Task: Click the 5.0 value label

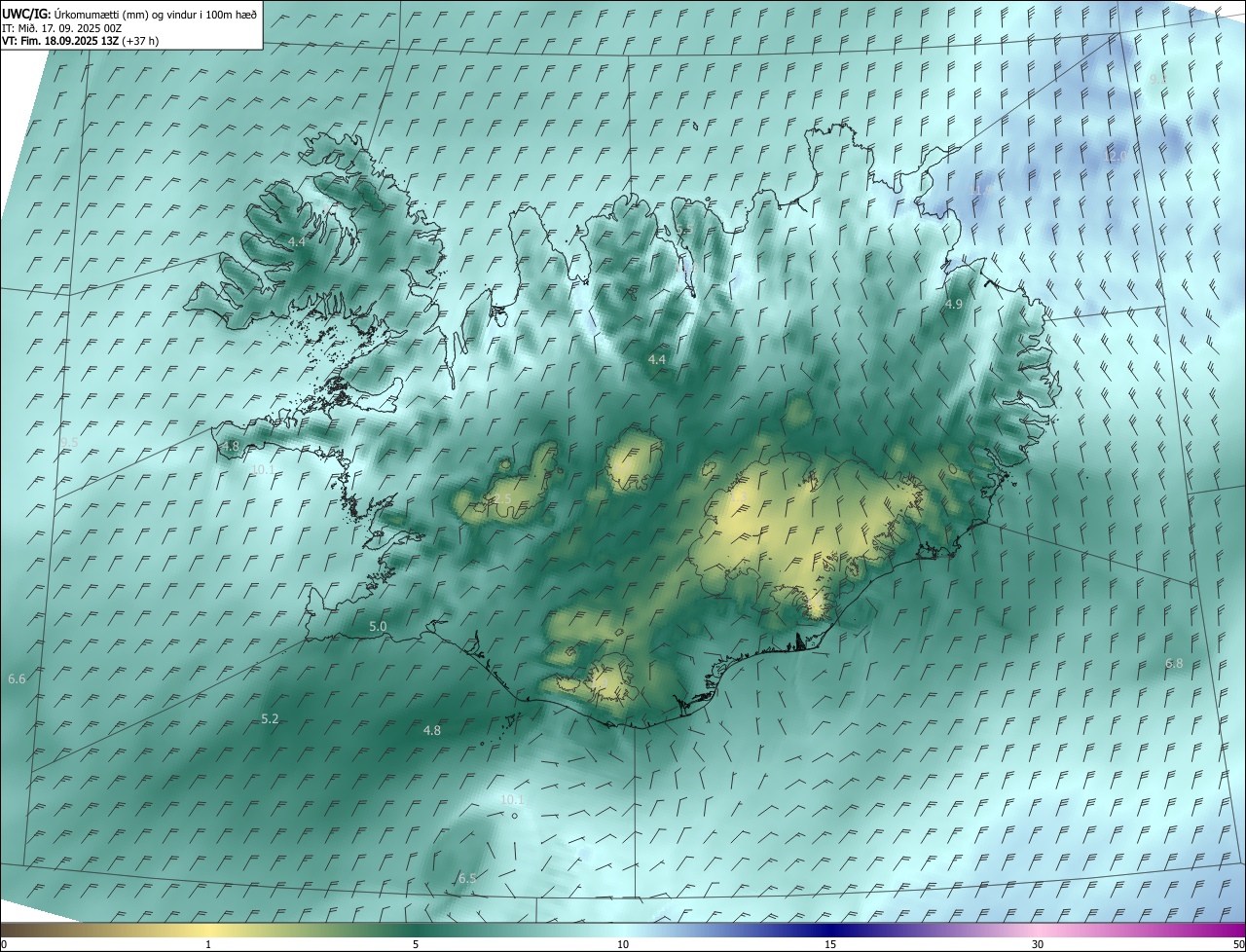Action: tap(378, 627)
